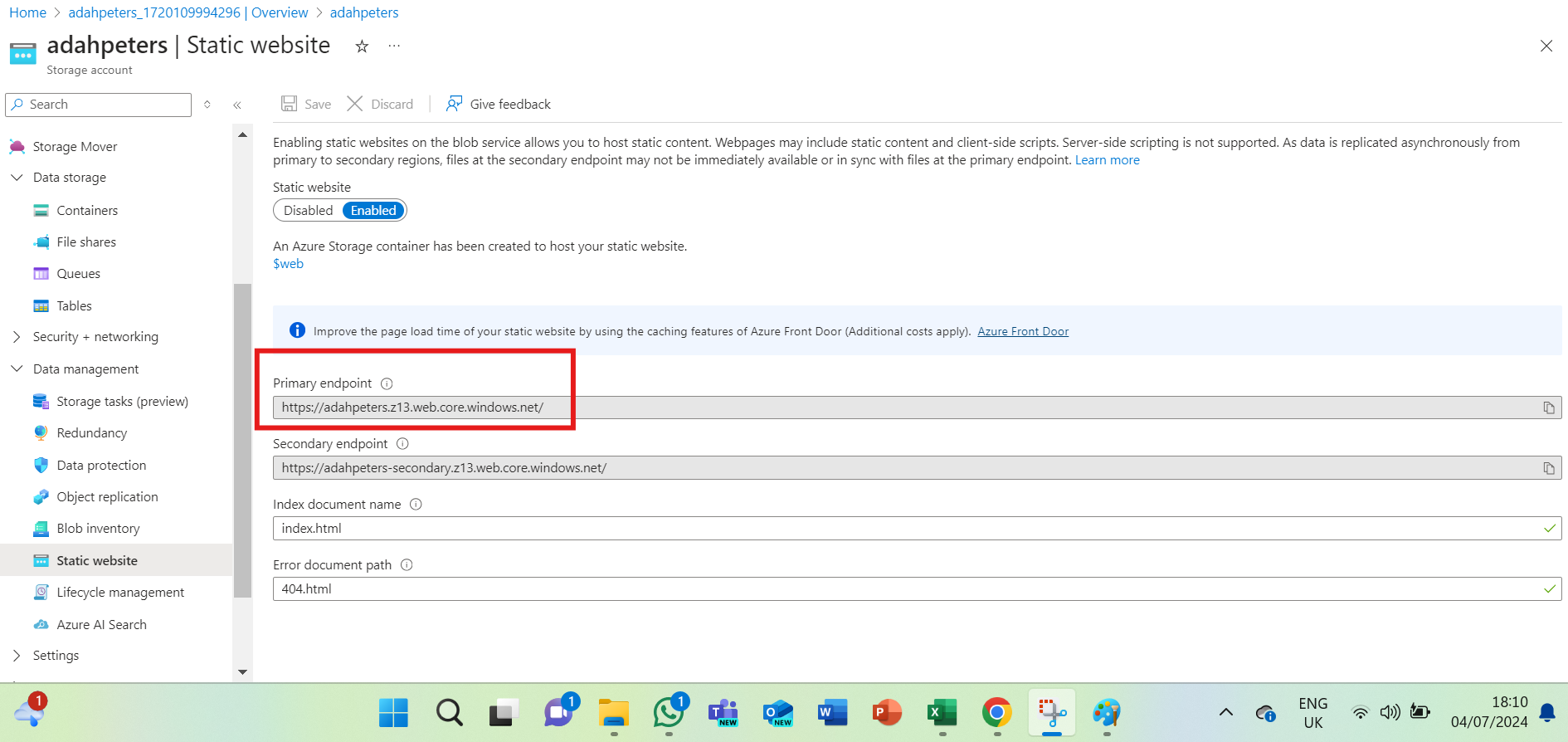The image size is (1568, 742).
Task: Show hidden system tray icons
Action: pos(1225,713)
